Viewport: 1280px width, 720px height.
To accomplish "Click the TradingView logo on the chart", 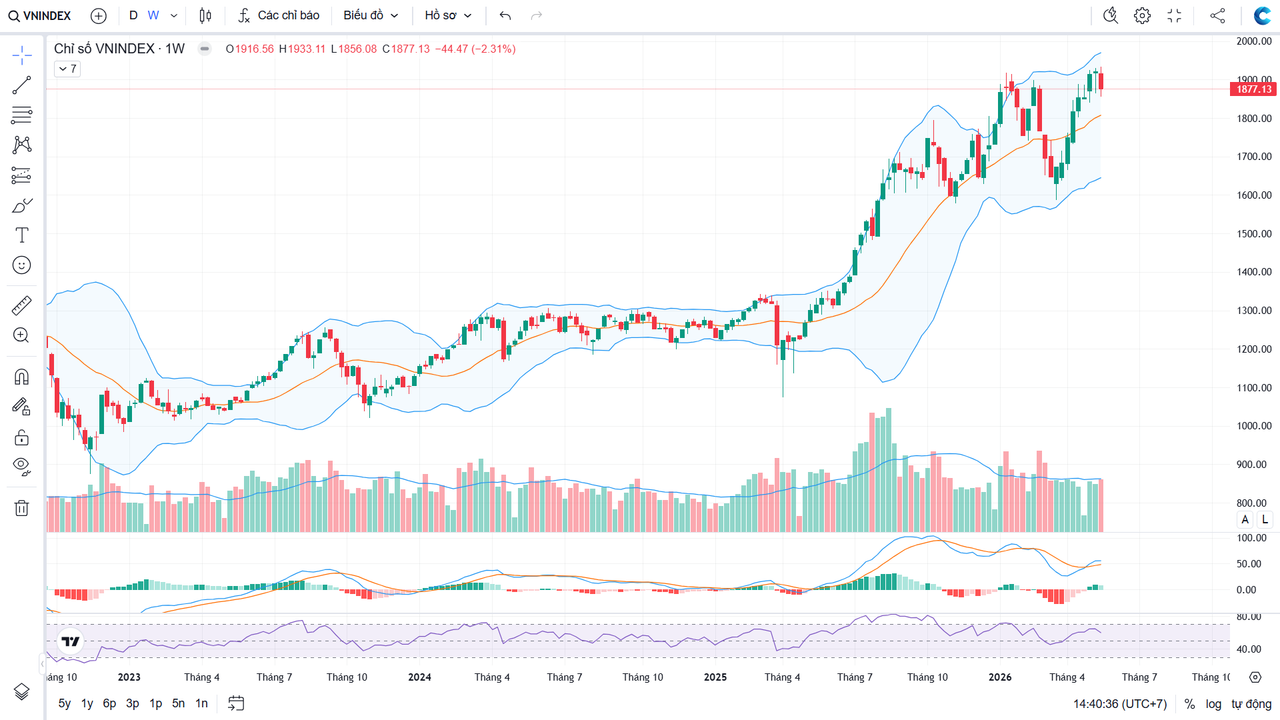I will coord(71,643).
